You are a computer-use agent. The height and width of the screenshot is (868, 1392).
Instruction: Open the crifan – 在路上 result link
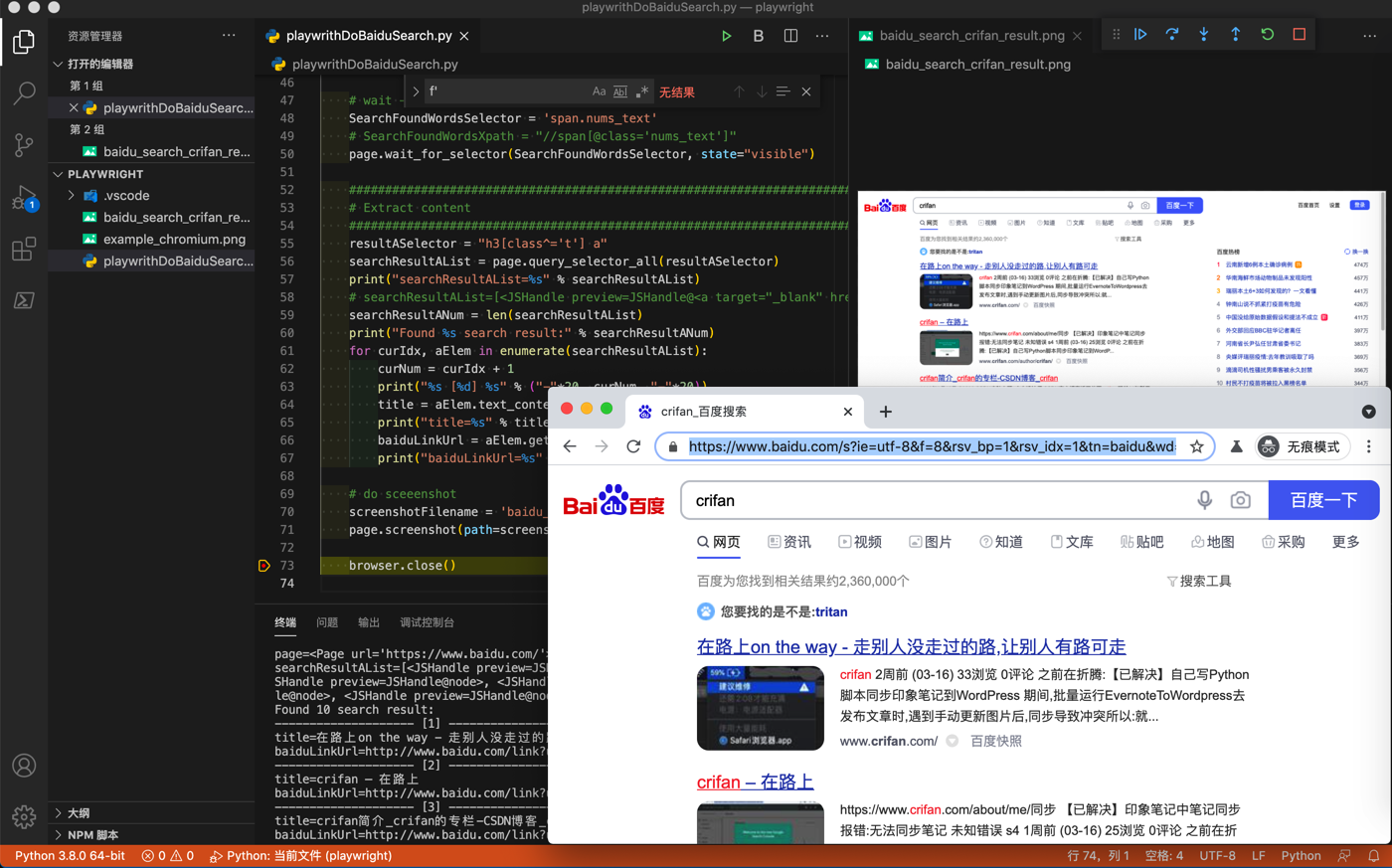[x=755, y=782]
